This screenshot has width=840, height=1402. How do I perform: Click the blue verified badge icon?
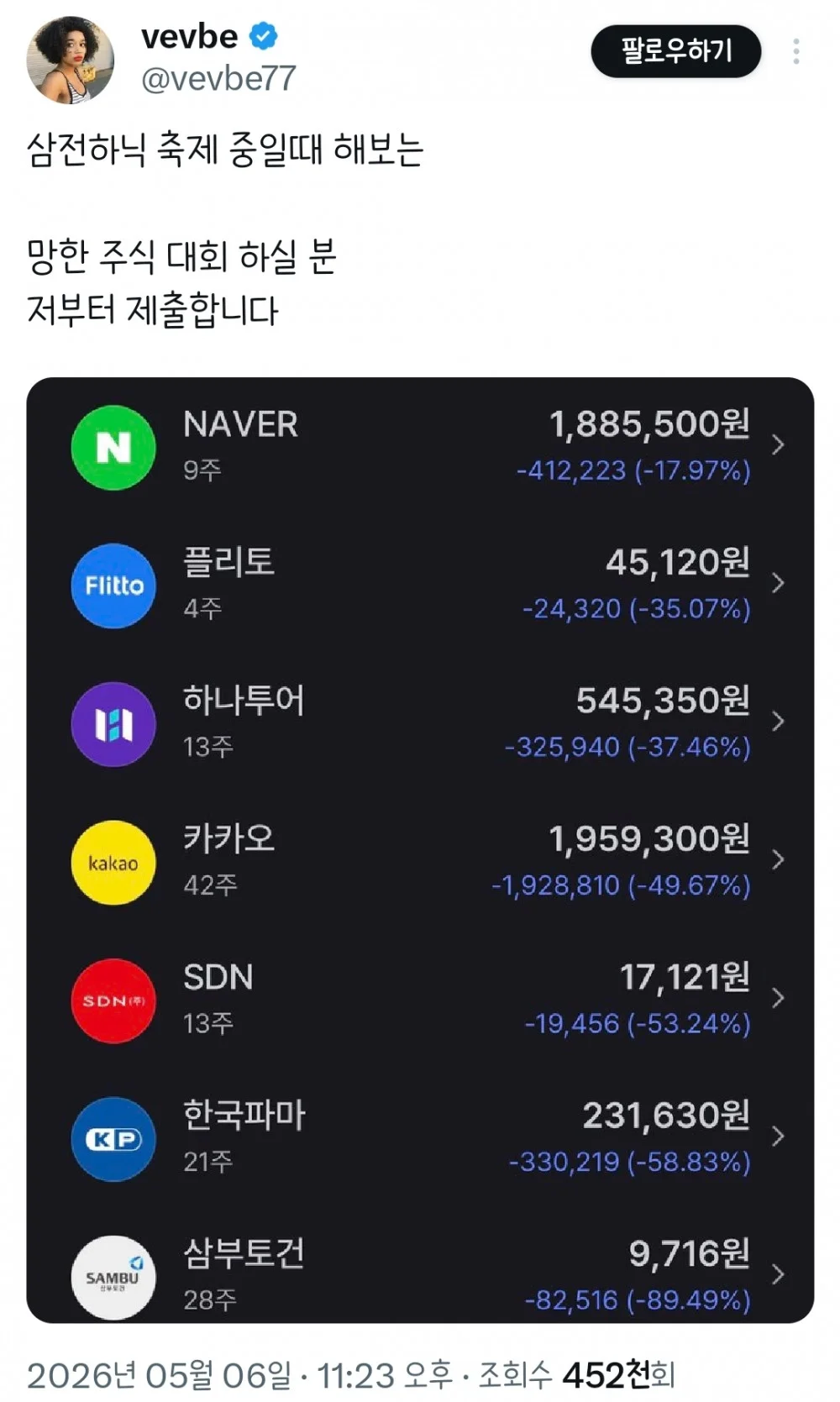264,37
